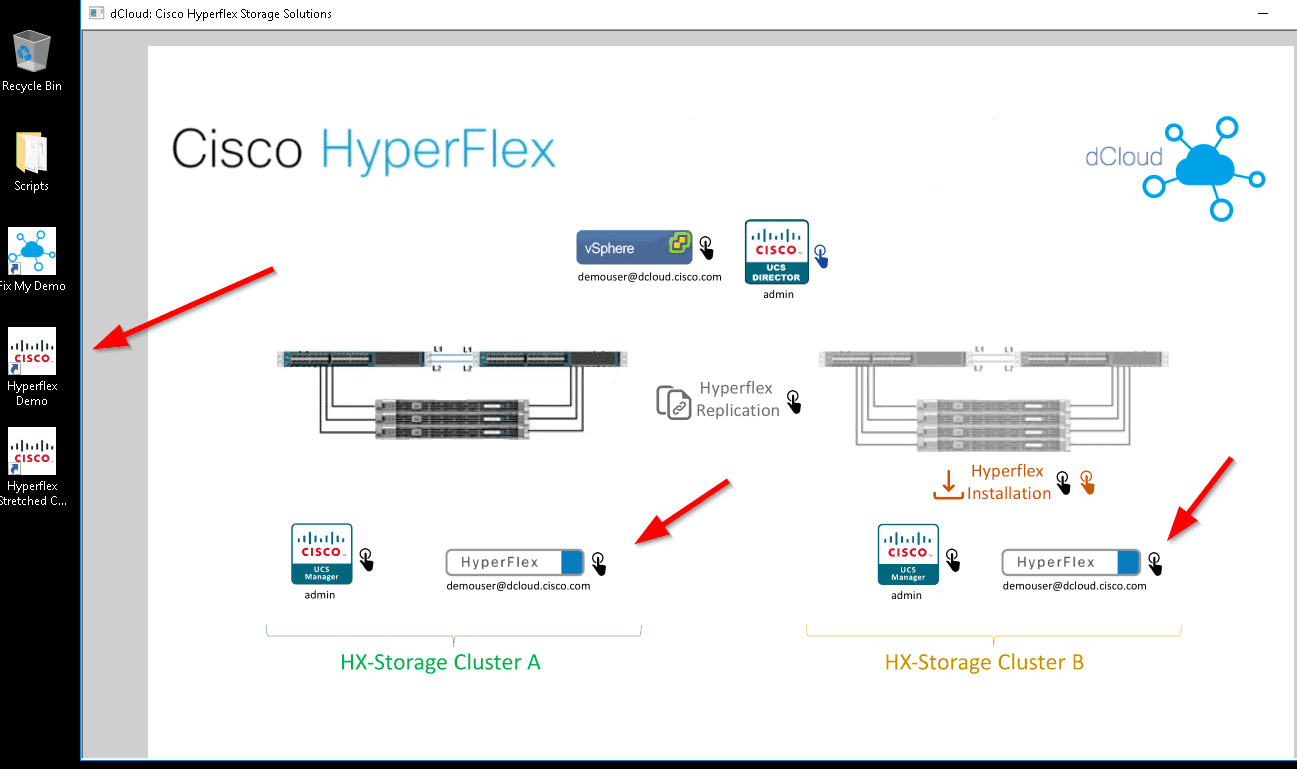1297x769 pixels.
Task: Open the UCS Director icon
Action: 777,252
